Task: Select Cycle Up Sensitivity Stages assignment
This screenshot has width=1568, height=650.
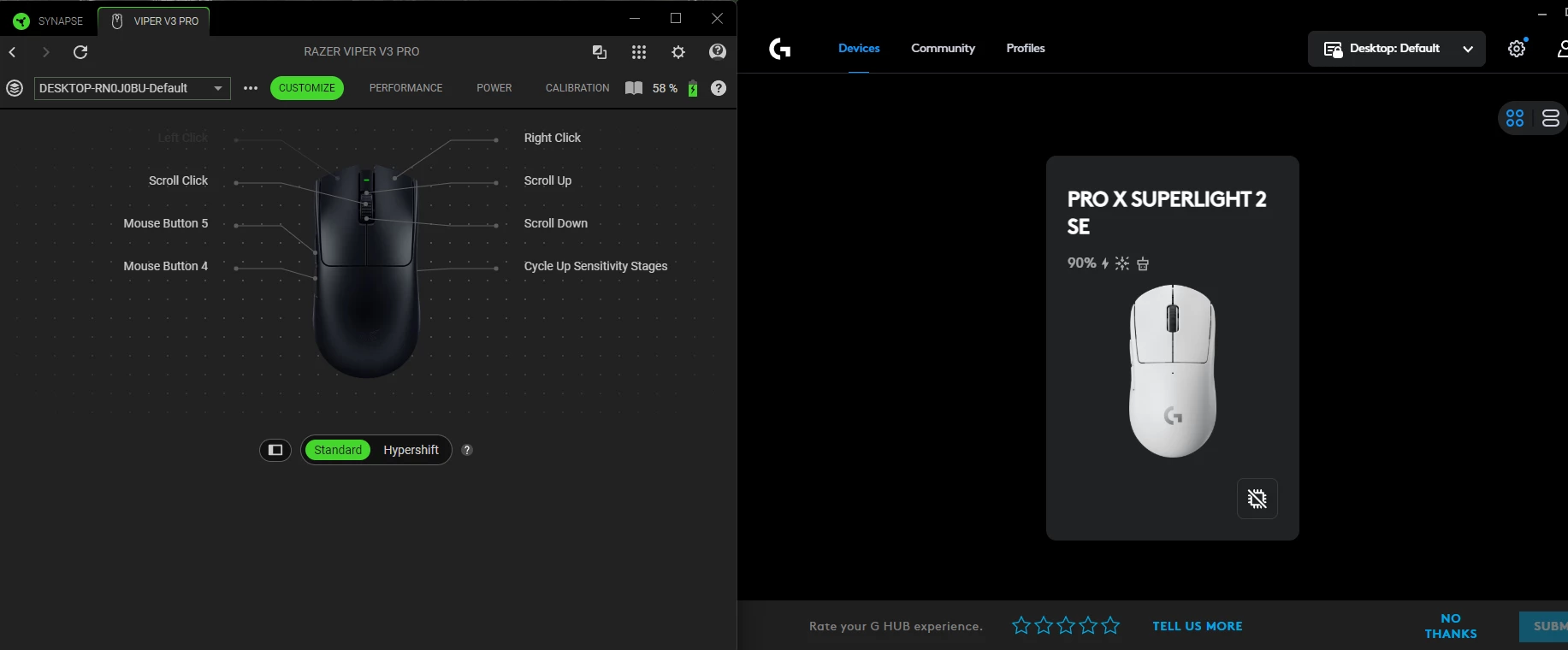Action: pos(595,266)
